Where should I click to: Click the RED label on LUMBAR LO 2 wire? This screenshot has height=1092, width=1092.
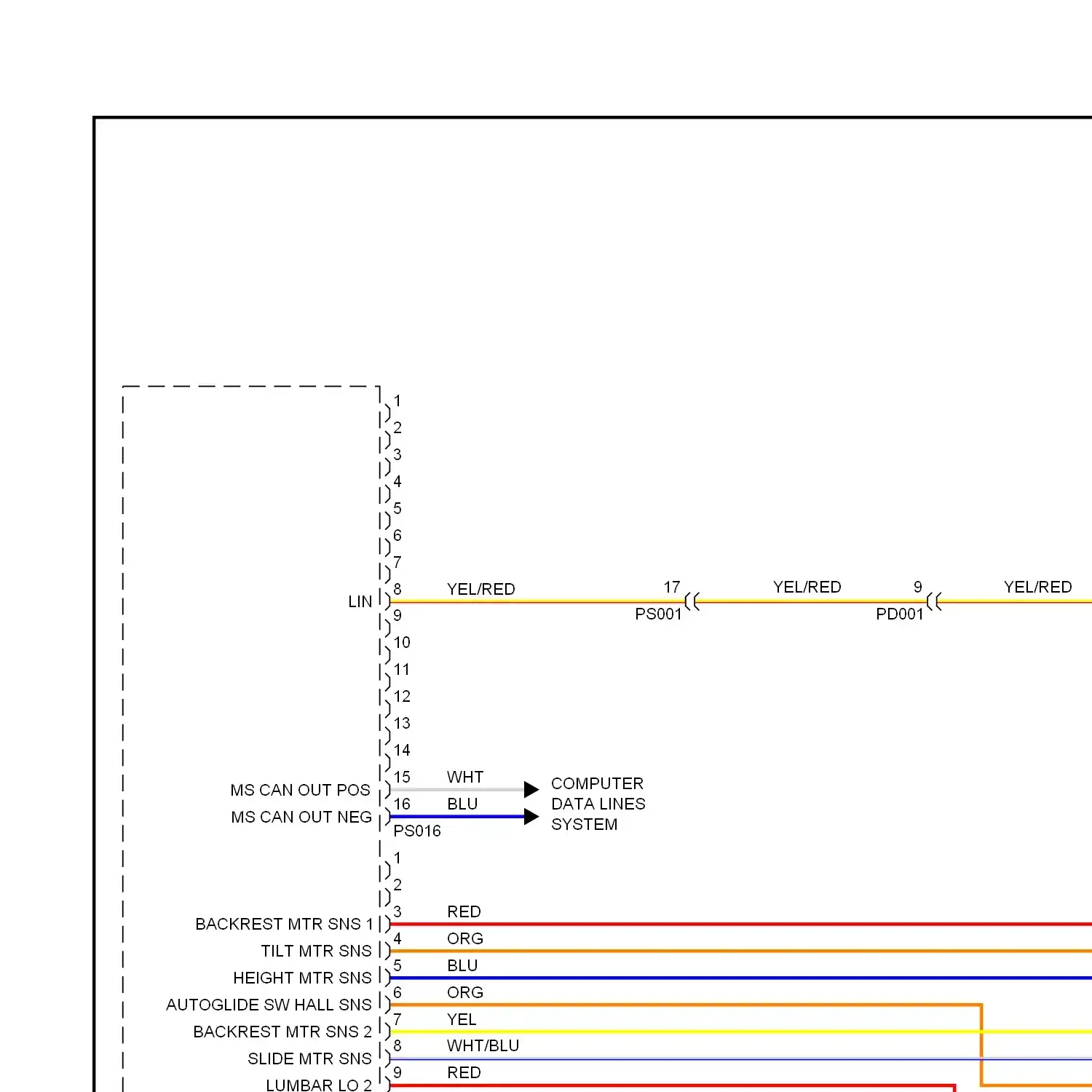(464, 1072)
